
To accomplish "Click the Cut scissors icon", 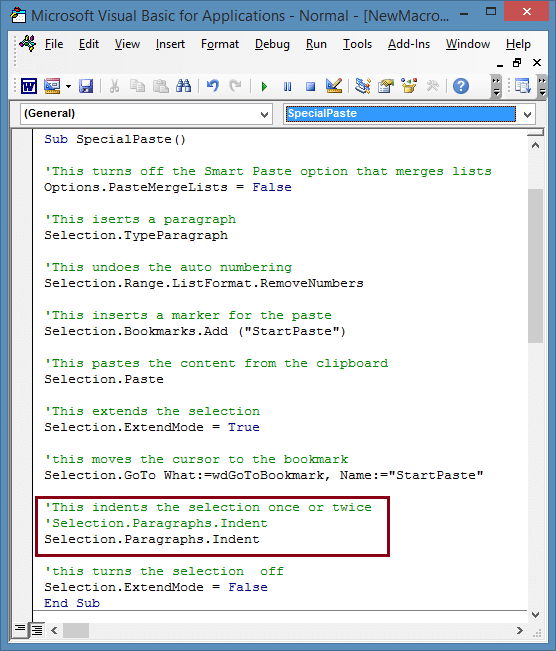I will pos(114,86).
